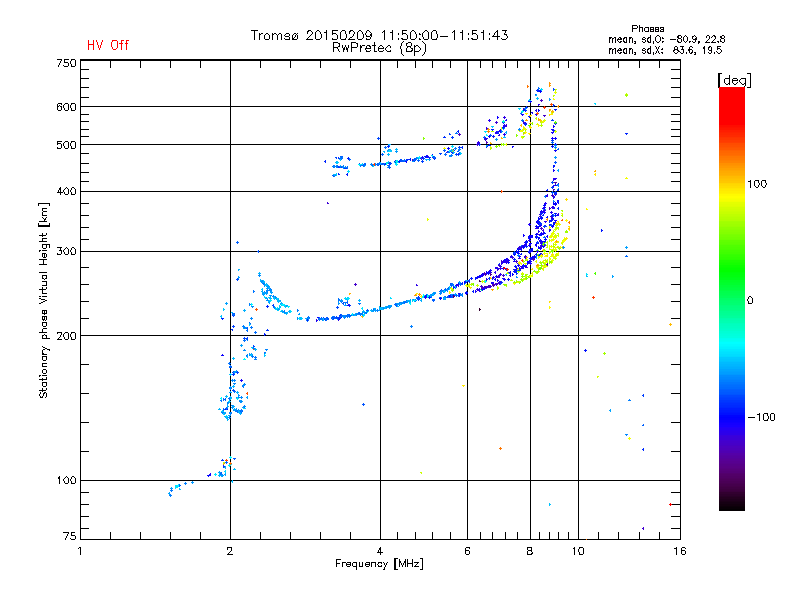Click the 'mean, sd,X: 83.6, 19.5' line

665,50
